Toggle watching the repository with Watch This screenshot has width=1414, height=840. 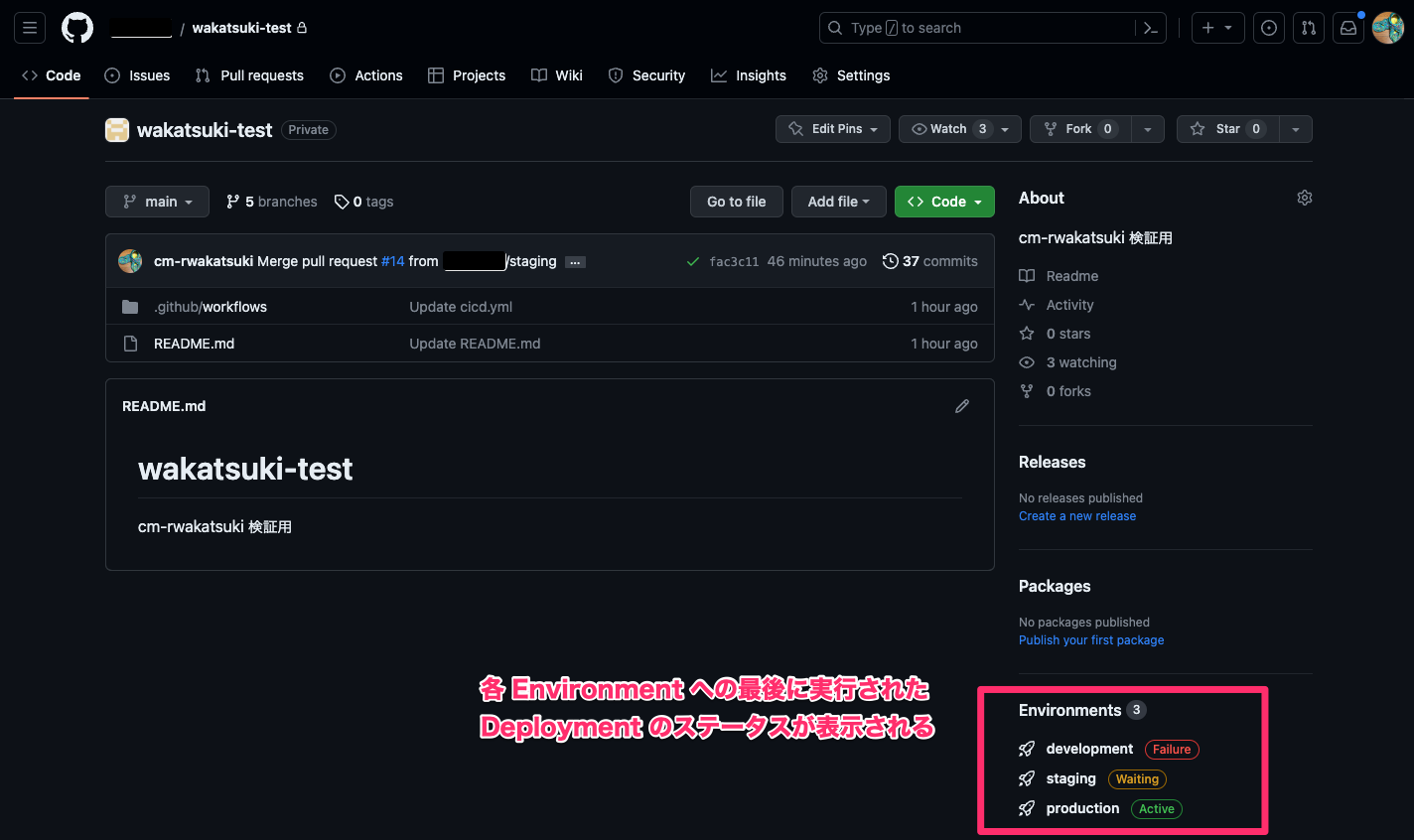(x=942, y=129)
